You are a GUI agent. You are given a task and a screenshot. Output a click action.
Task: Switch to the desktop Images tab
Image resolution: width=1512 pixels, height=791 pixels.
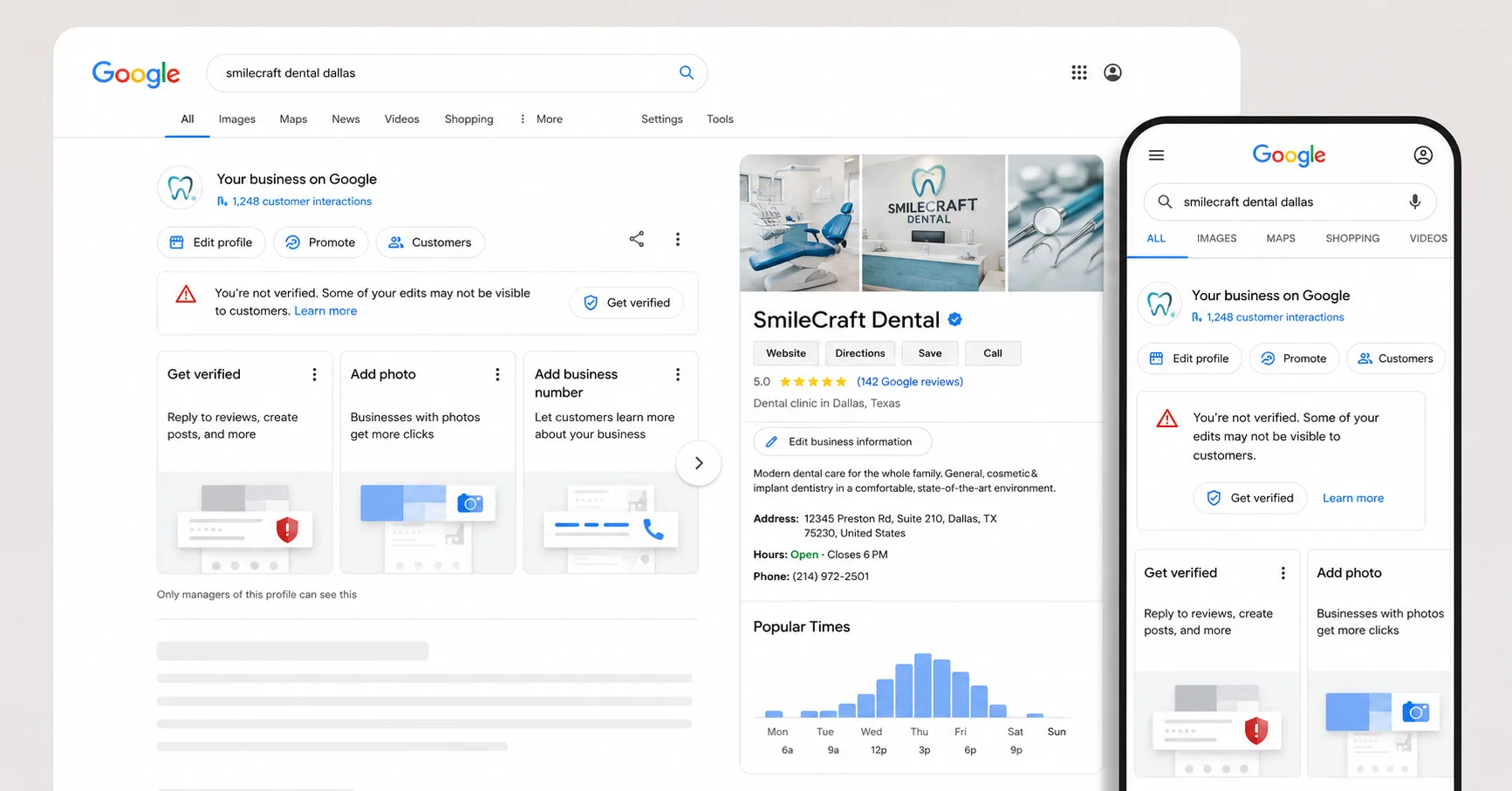(237, 119)
